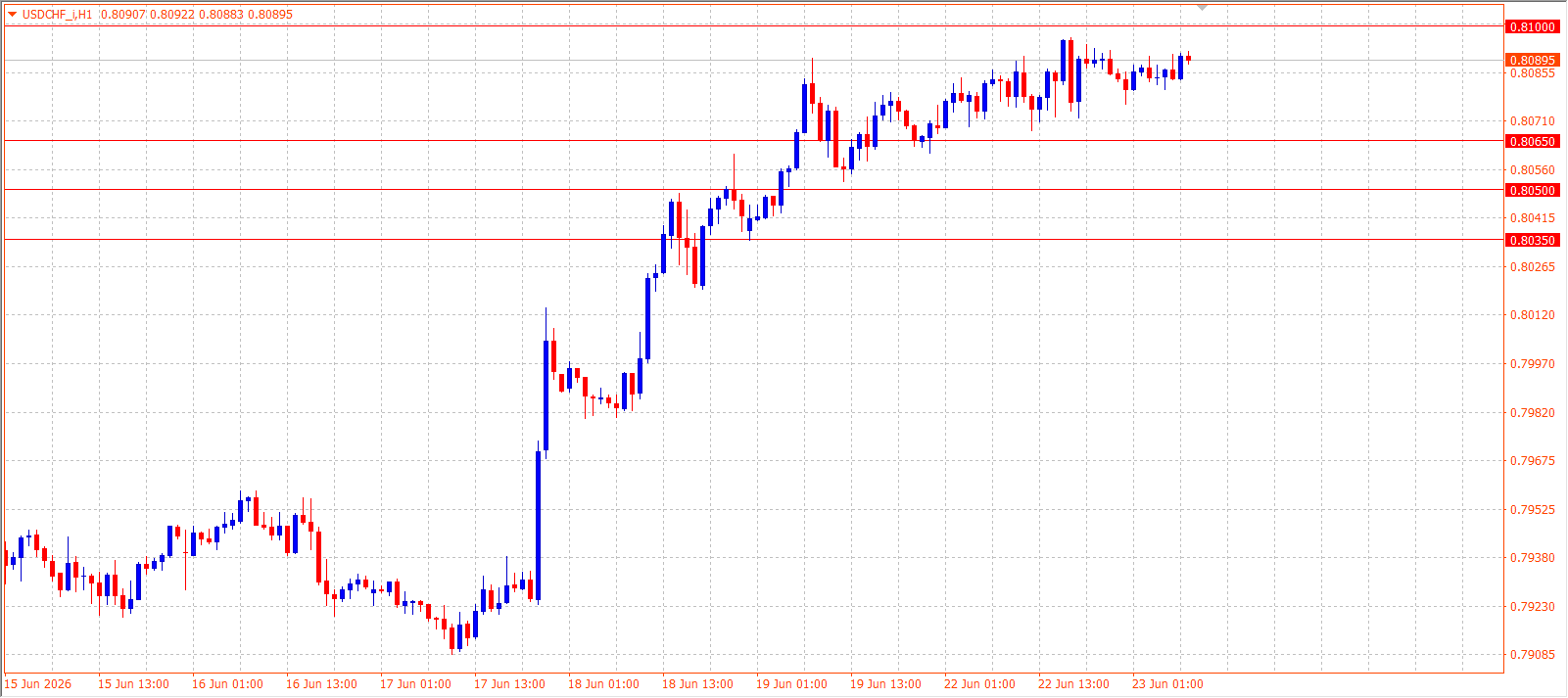Click 0.79085 on the price scale

[x=1533, y=654]
